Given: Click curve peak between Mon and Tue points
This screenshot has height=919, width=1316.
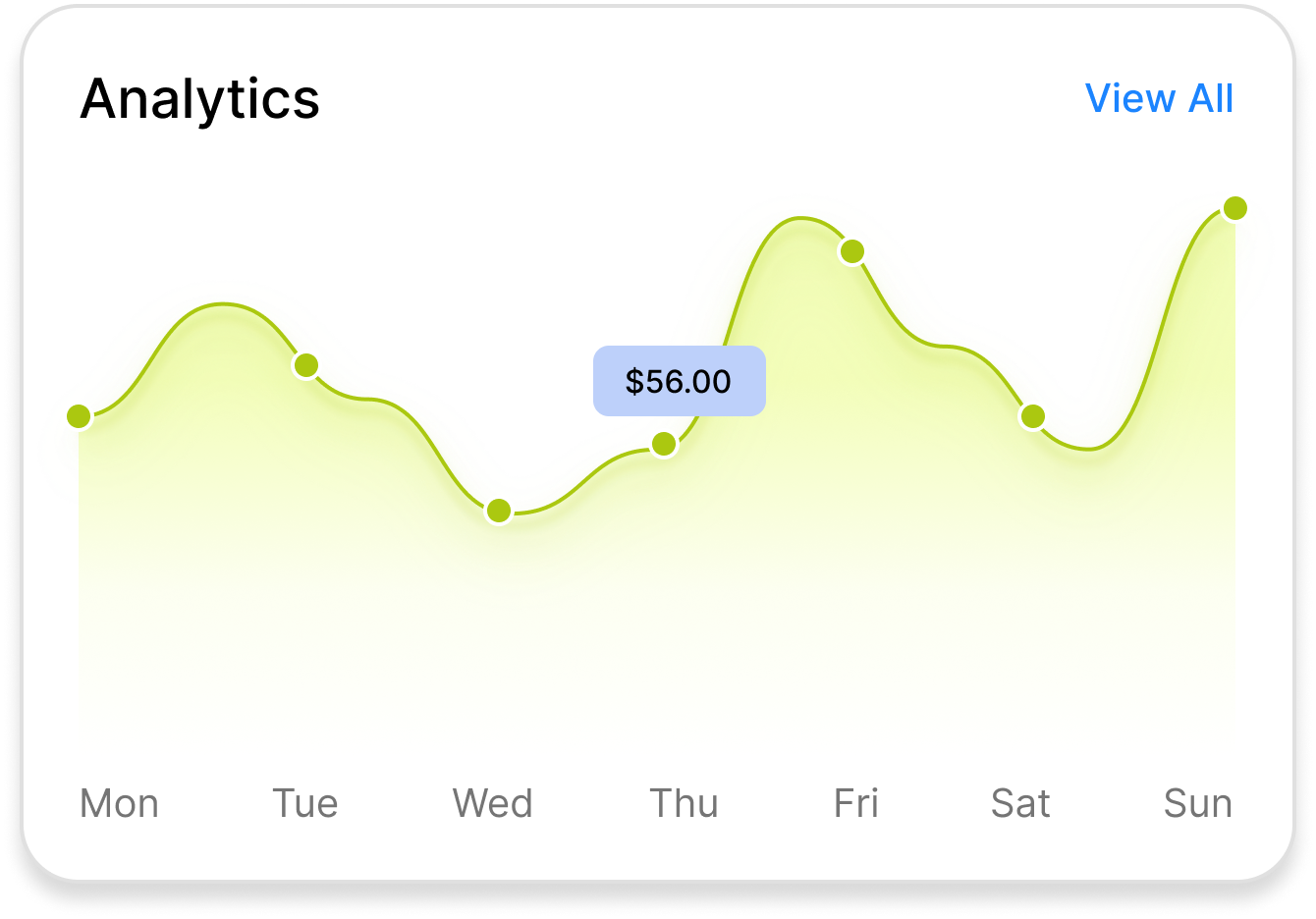Looking at the screenshot, I should 224,304.
